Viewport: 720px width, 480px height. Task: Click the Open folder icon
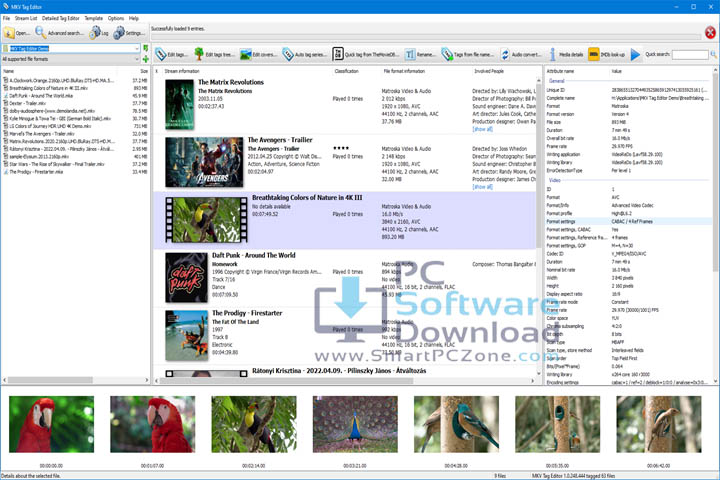pyautogui.click(x=9, y=33)
